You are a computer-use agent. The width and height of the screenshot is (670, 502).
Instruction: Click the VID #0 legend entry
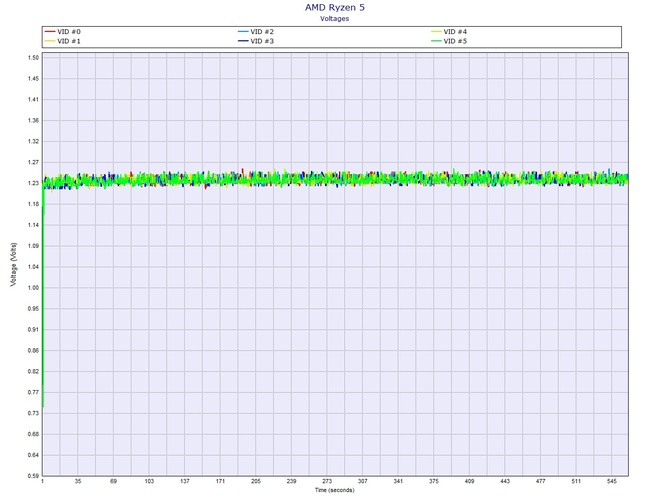63,32
